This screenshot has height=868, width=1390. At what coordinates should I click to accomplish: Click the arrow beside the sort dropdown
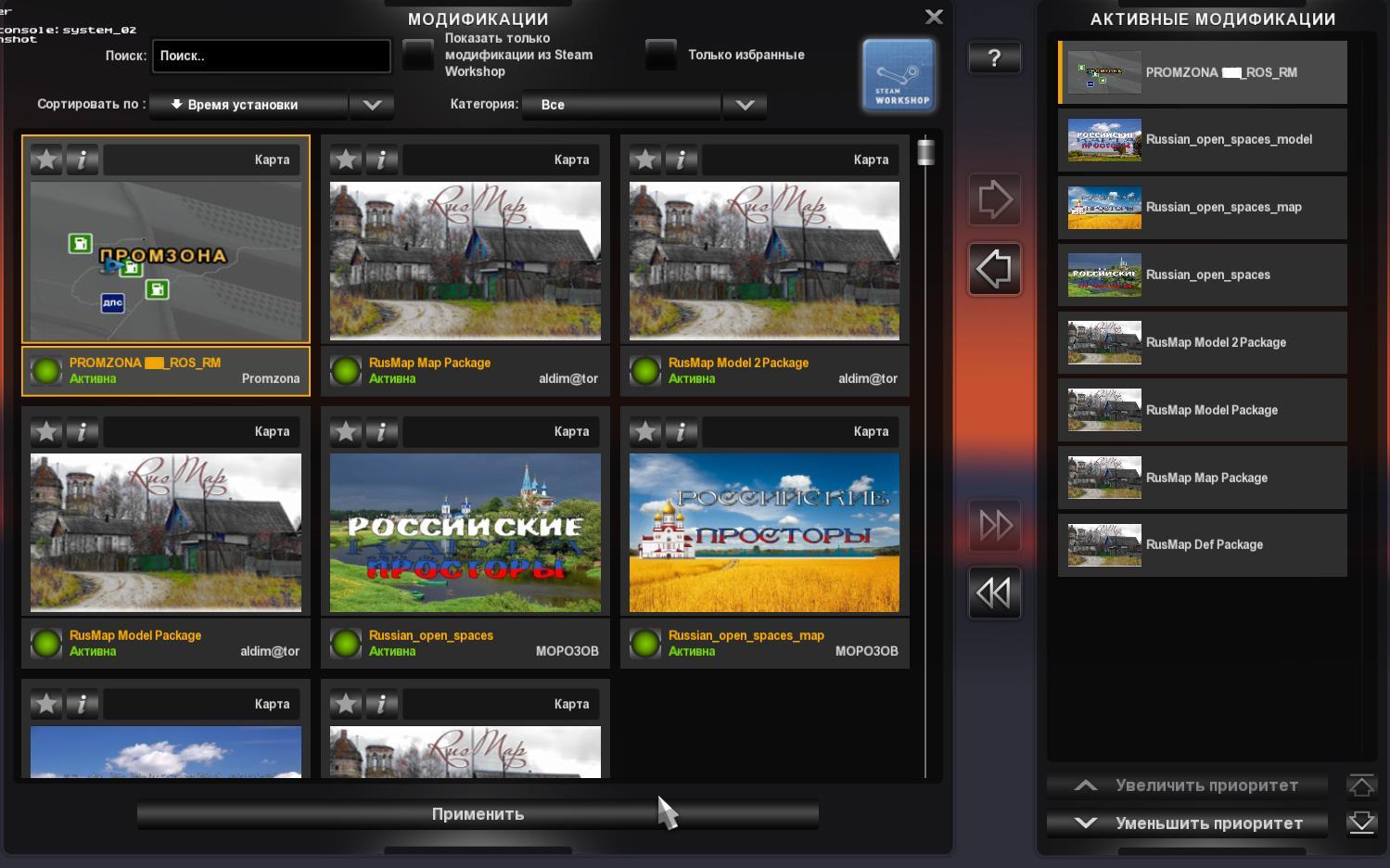tap(372, 105)
